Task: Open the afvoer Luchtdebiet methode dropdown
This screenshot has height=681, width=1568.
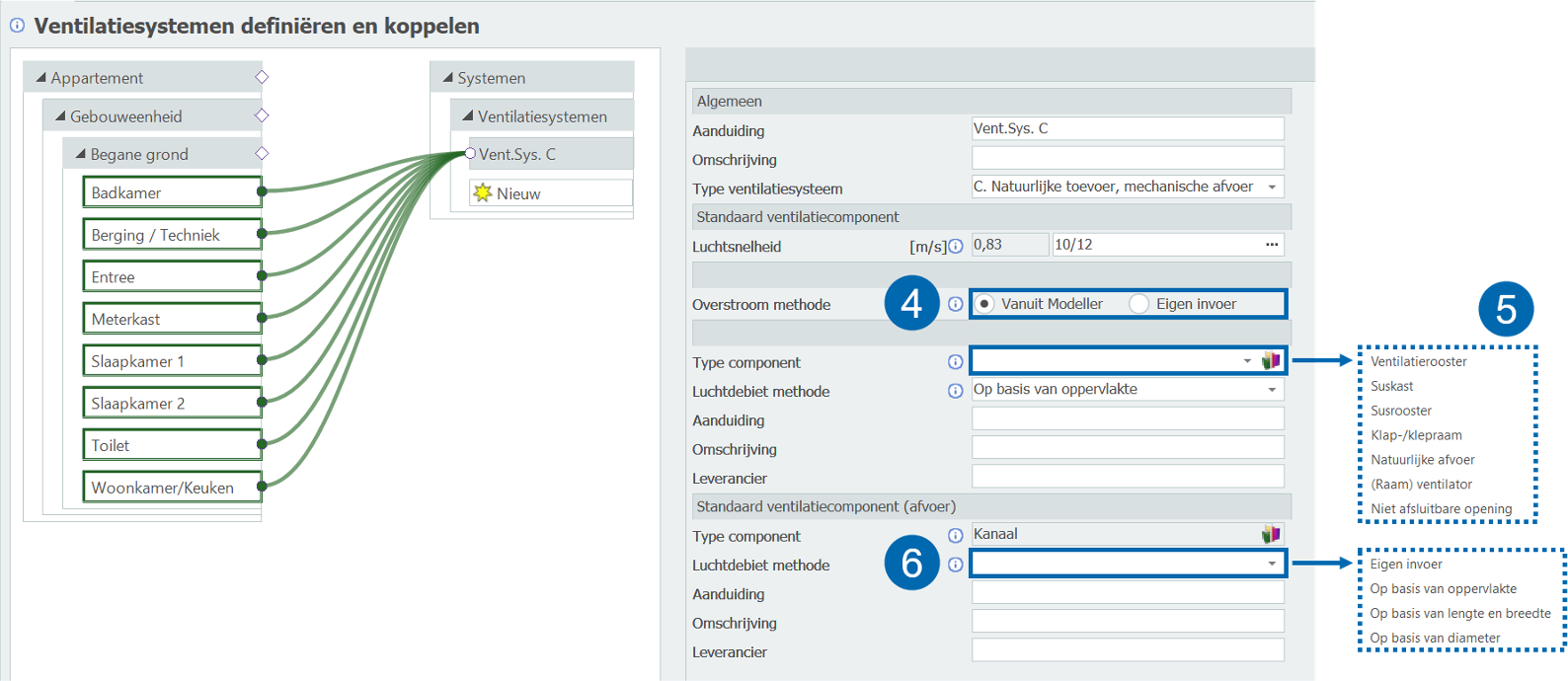Action: click(1272, 564)
